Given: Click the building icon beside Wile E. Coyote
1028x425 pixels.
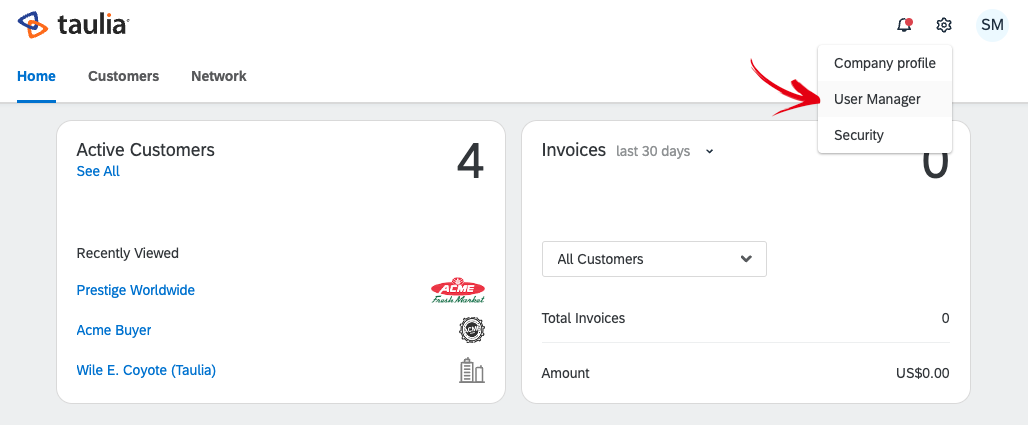Looking at the screenshot, I should [471, 371].
